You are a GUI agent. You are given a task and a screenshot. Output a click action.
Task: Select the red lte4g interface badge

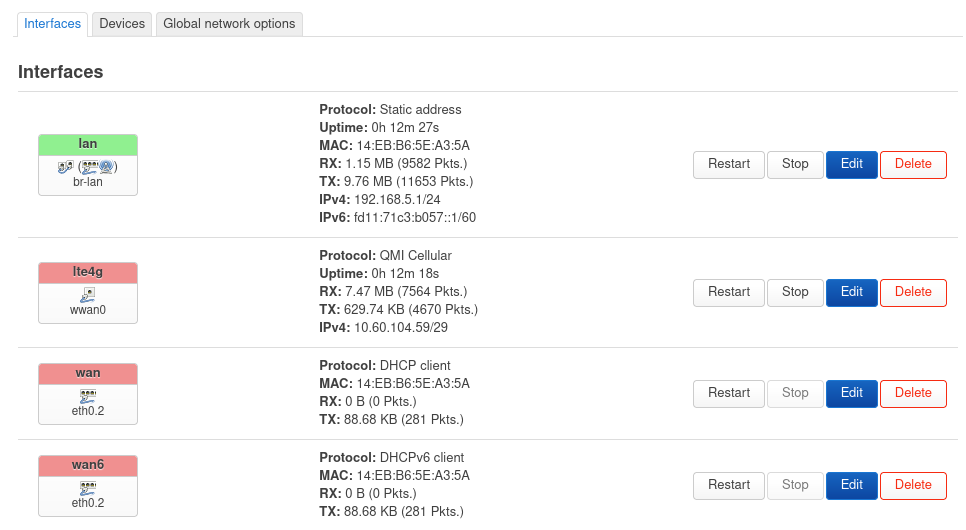click(x=87, y=272)
